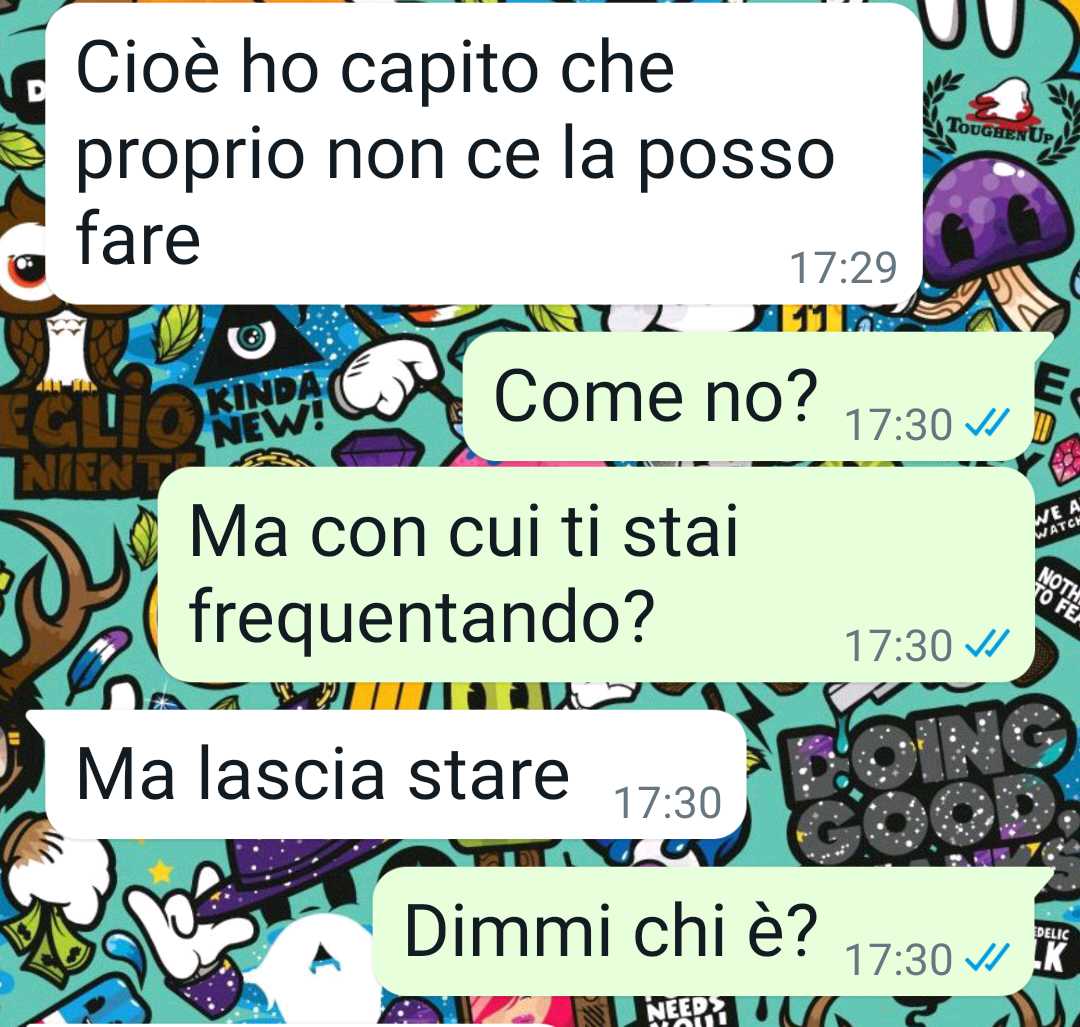Tap the 17:30 timestamp beside 'frequentando?'
This screenshot has width=1080, height=1027.
898,646
